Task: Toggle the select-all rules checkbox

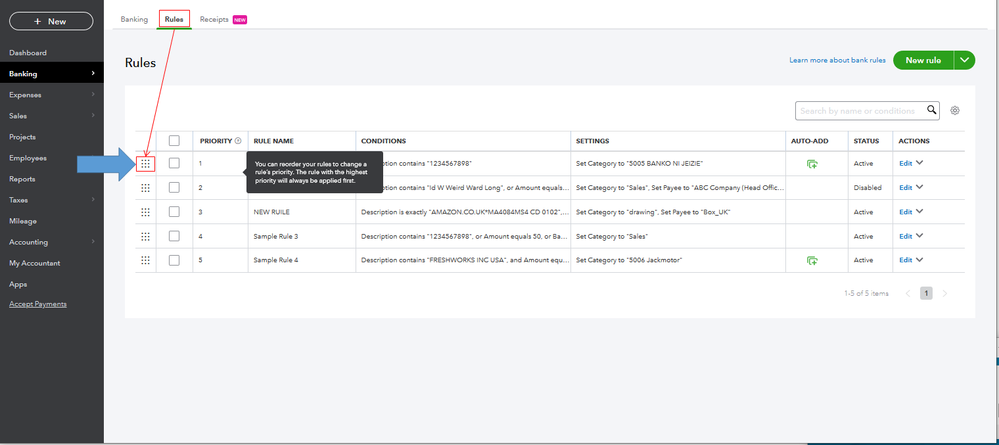Action: pyautogui.click(x=174, y=141)
